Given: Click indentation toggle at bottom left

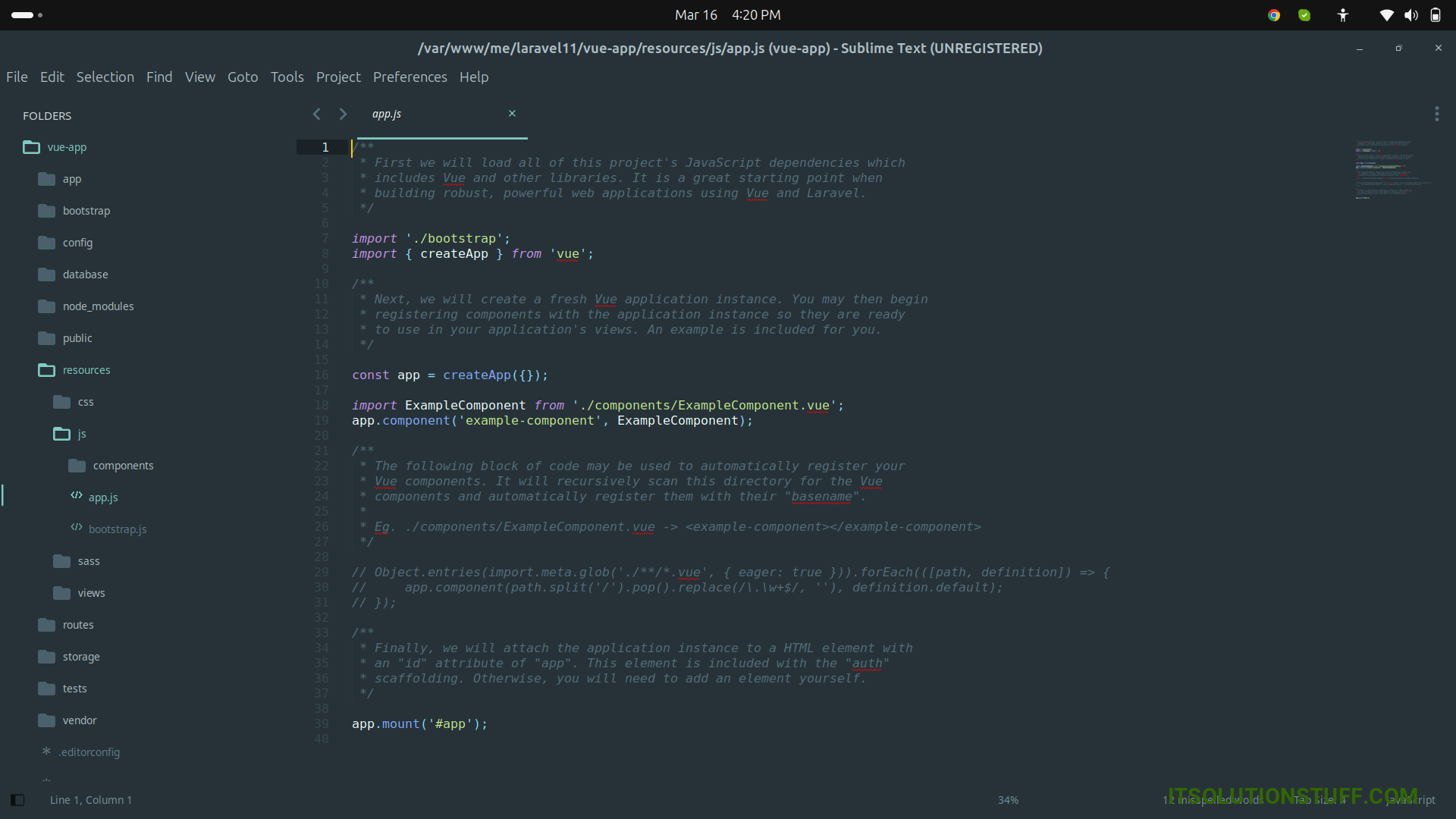Looking at the screenshot, I should [x=17, y=799].
